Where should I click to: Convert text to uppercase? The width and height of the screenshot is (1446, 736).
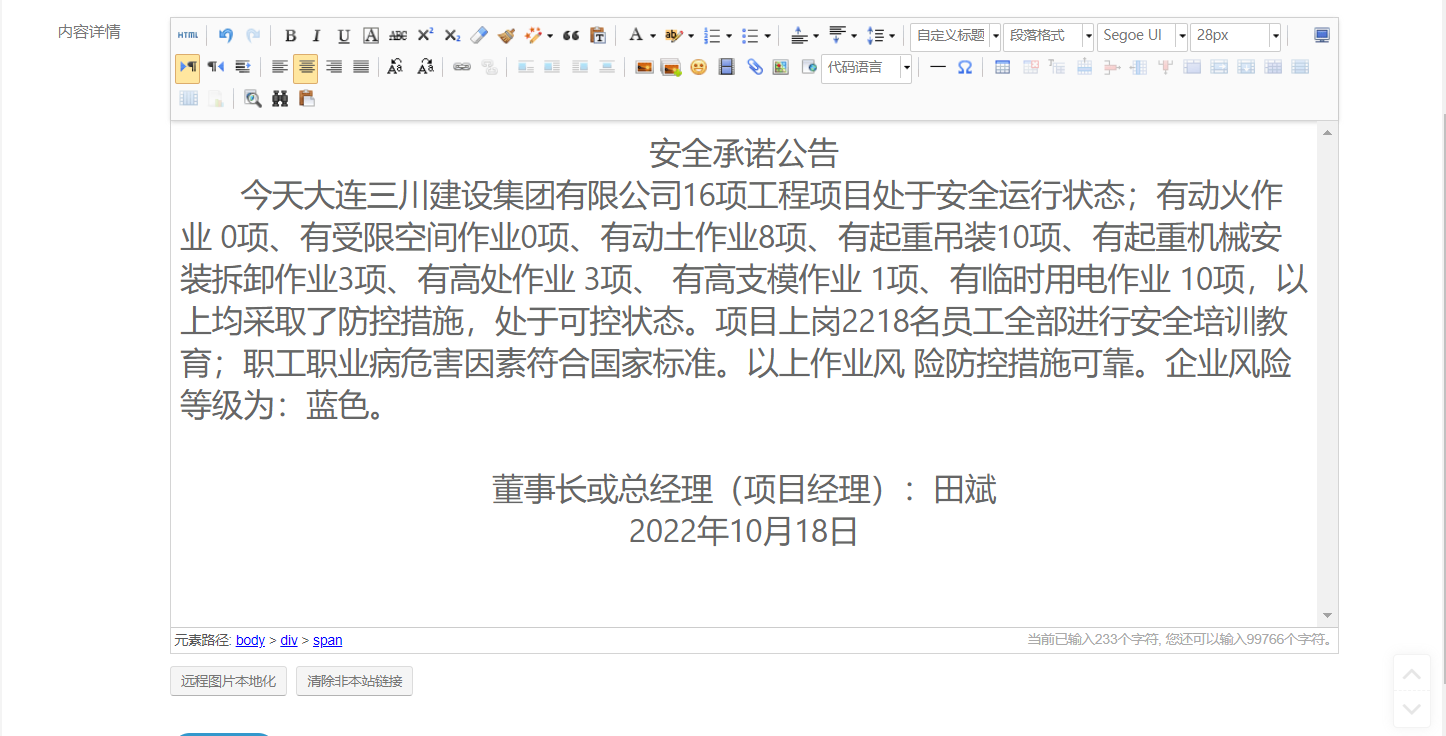tap(396, 68)
